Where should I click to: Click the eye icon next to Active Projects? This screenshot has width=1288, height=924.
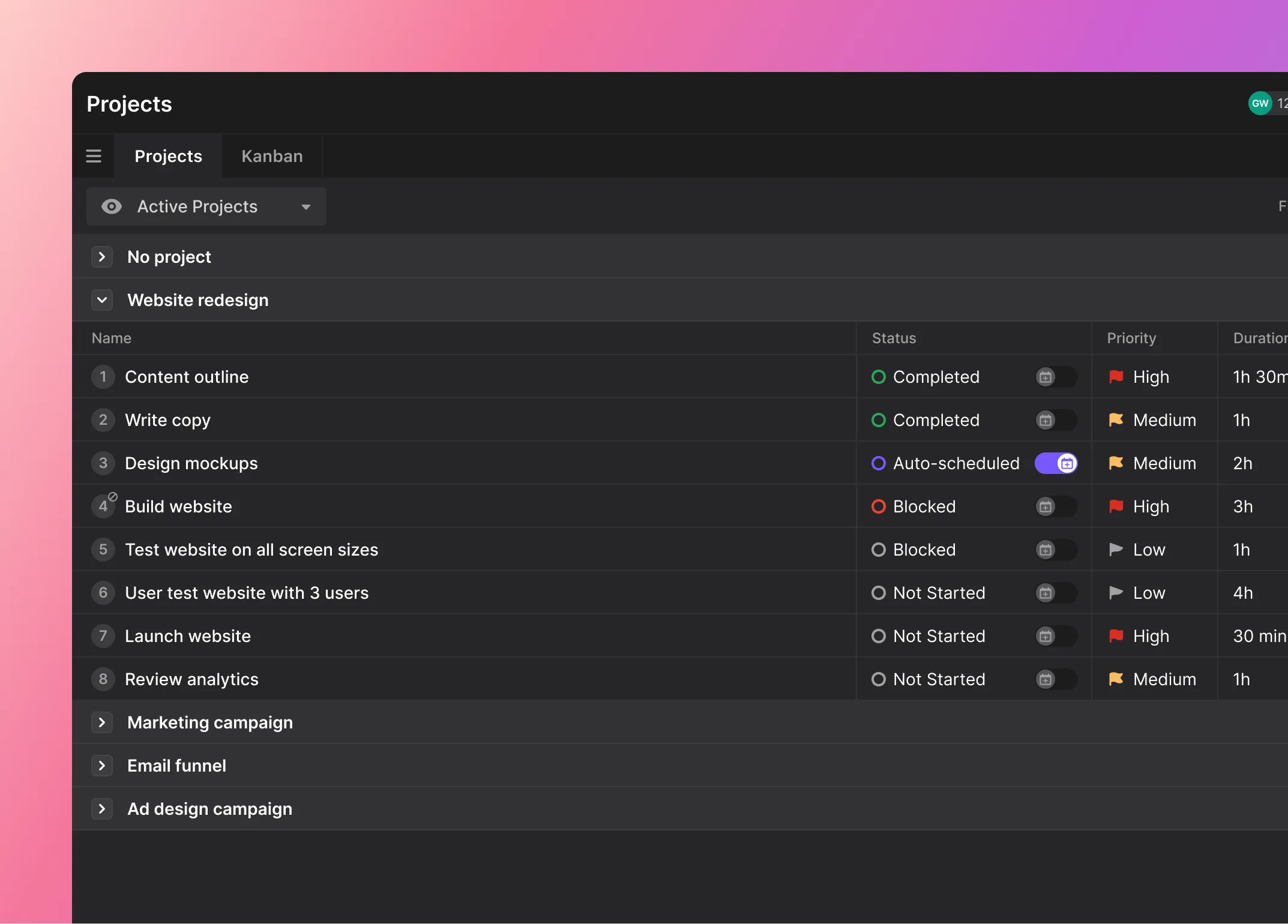pos(112,206)
